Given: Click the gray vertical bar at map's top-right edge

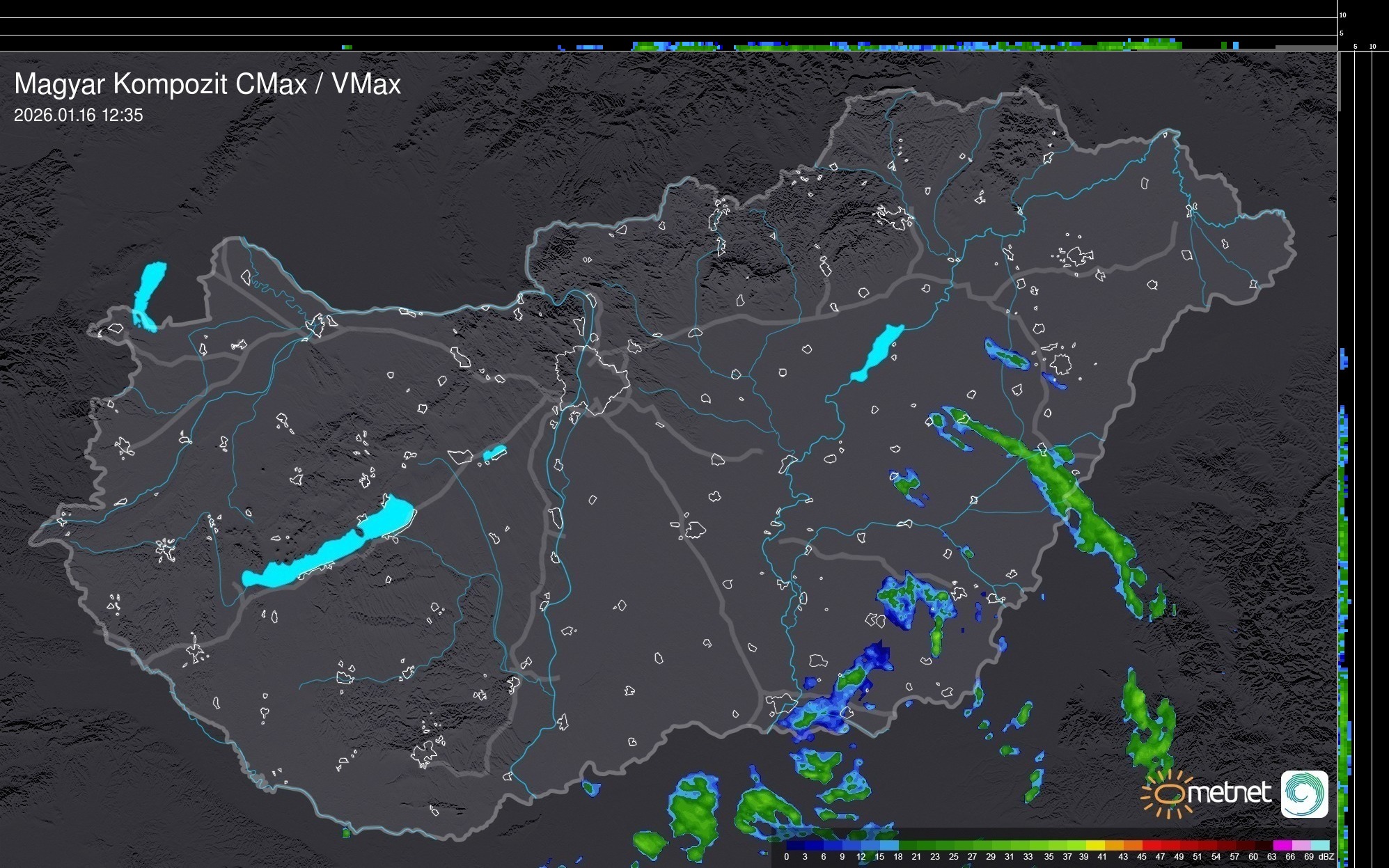Looking at the screenshot, I should (1338, 80).
